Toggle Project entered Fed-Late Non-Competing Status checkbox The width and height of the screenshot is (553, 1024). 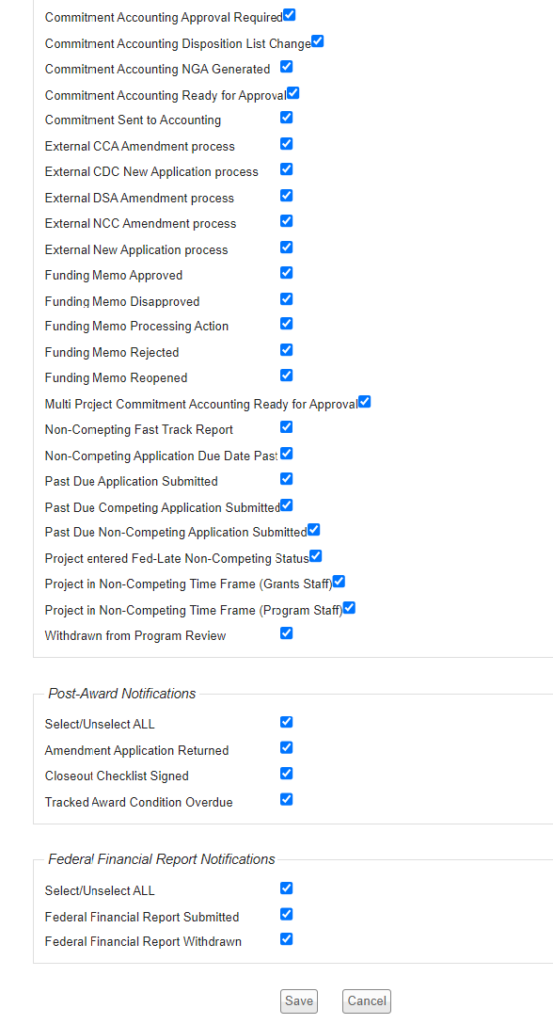coord(316,556)
